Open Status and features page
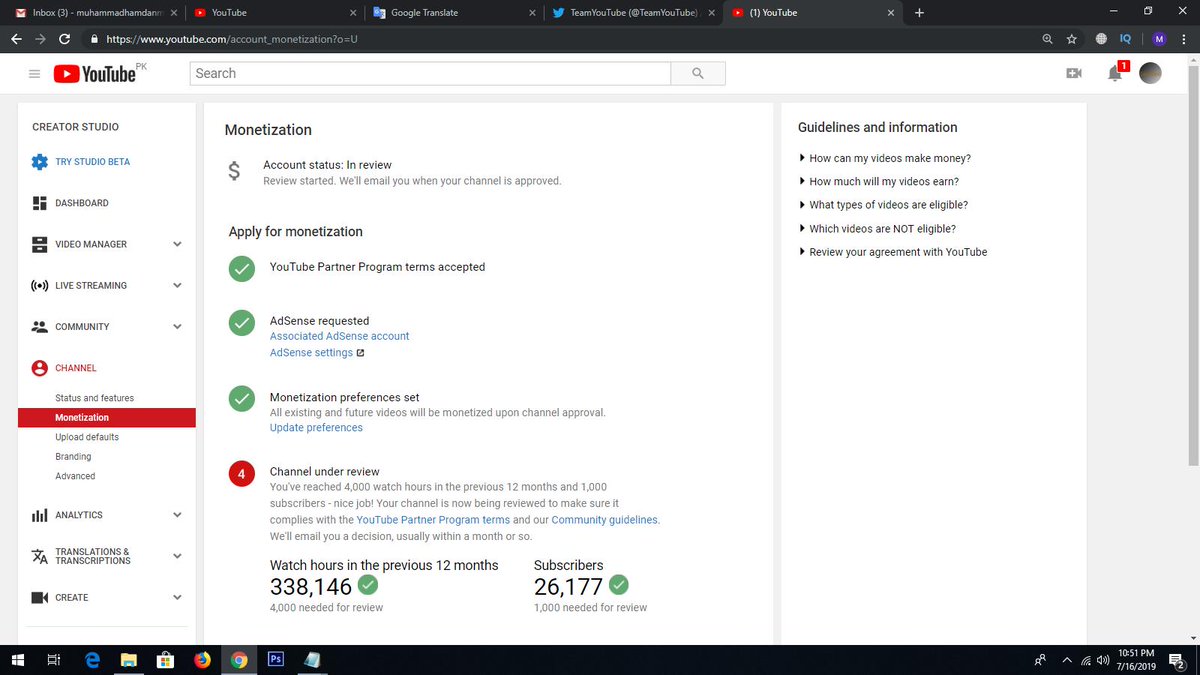 94,398
